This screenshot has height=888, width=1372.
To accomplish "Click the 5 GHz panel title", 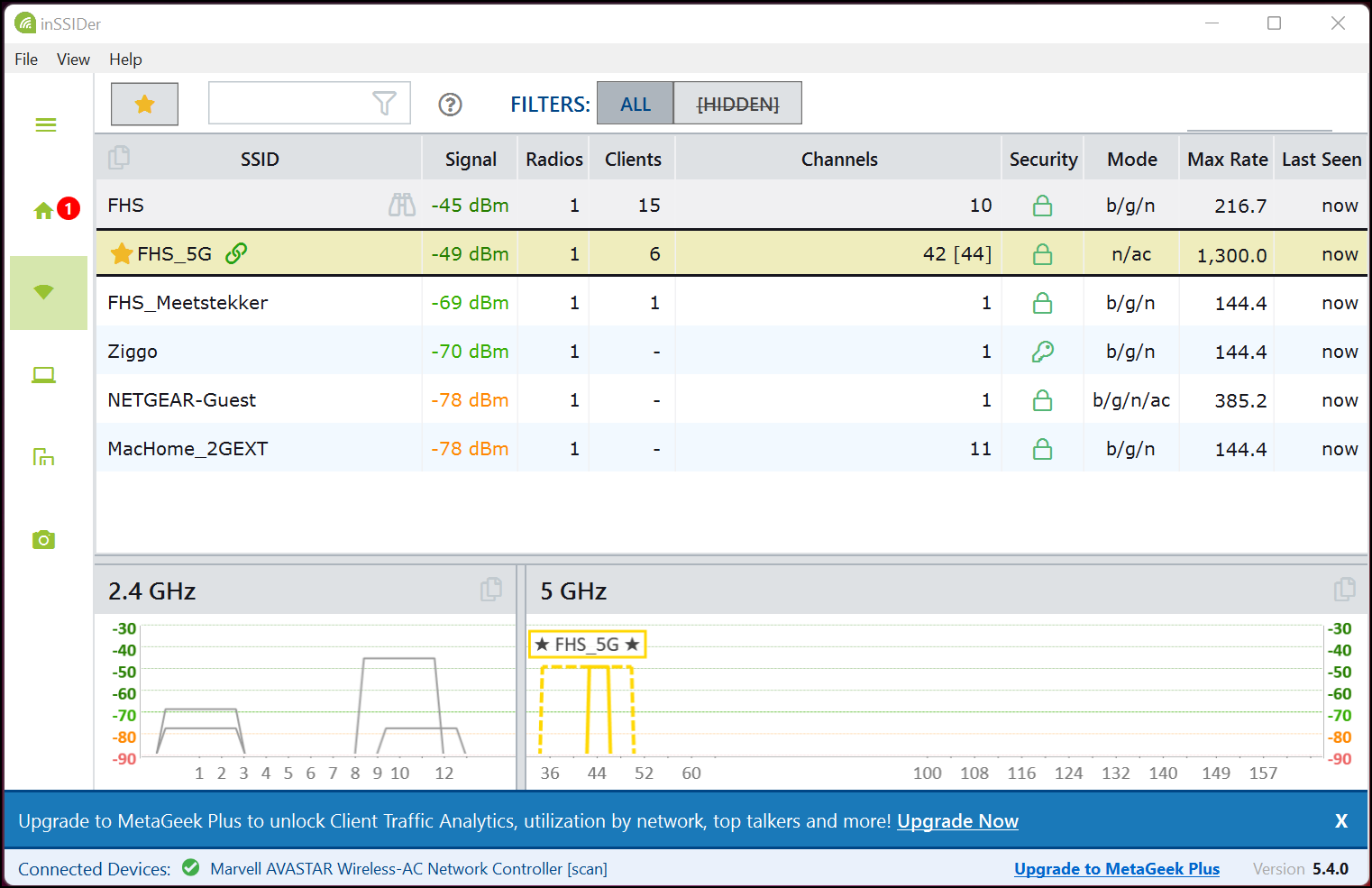I will pos(573,591).
